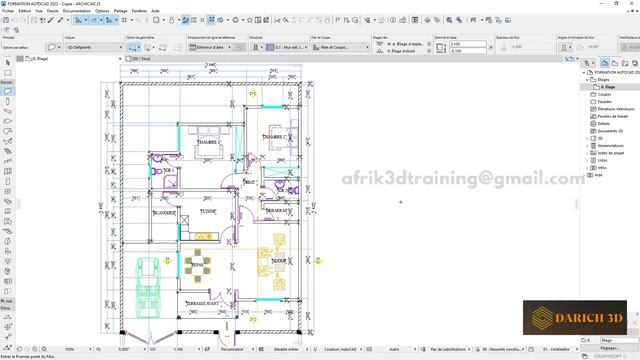
Task: Select Coupes in the Navigator tree
Action: (604, 94)
